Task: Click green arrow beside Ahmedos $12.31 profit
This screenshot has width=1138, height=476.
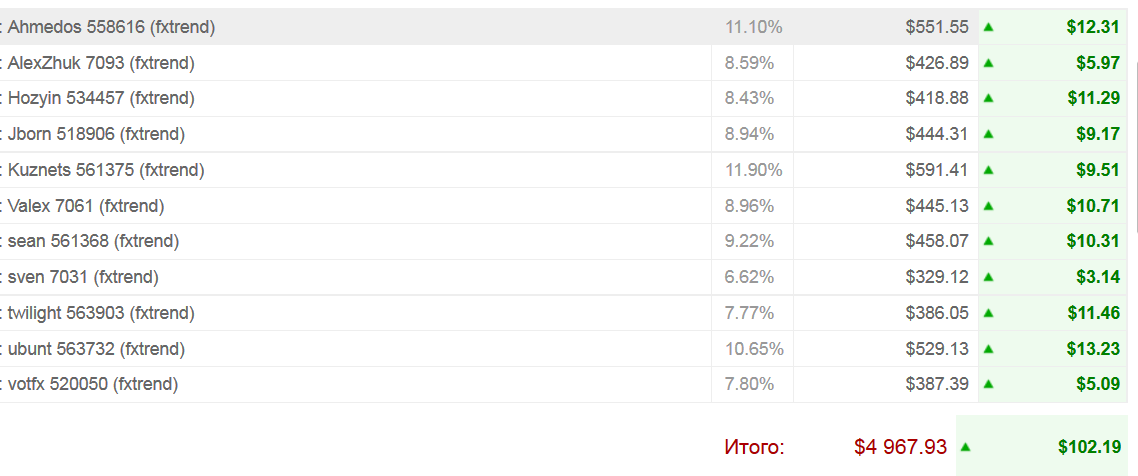Action: click(989, 27)
